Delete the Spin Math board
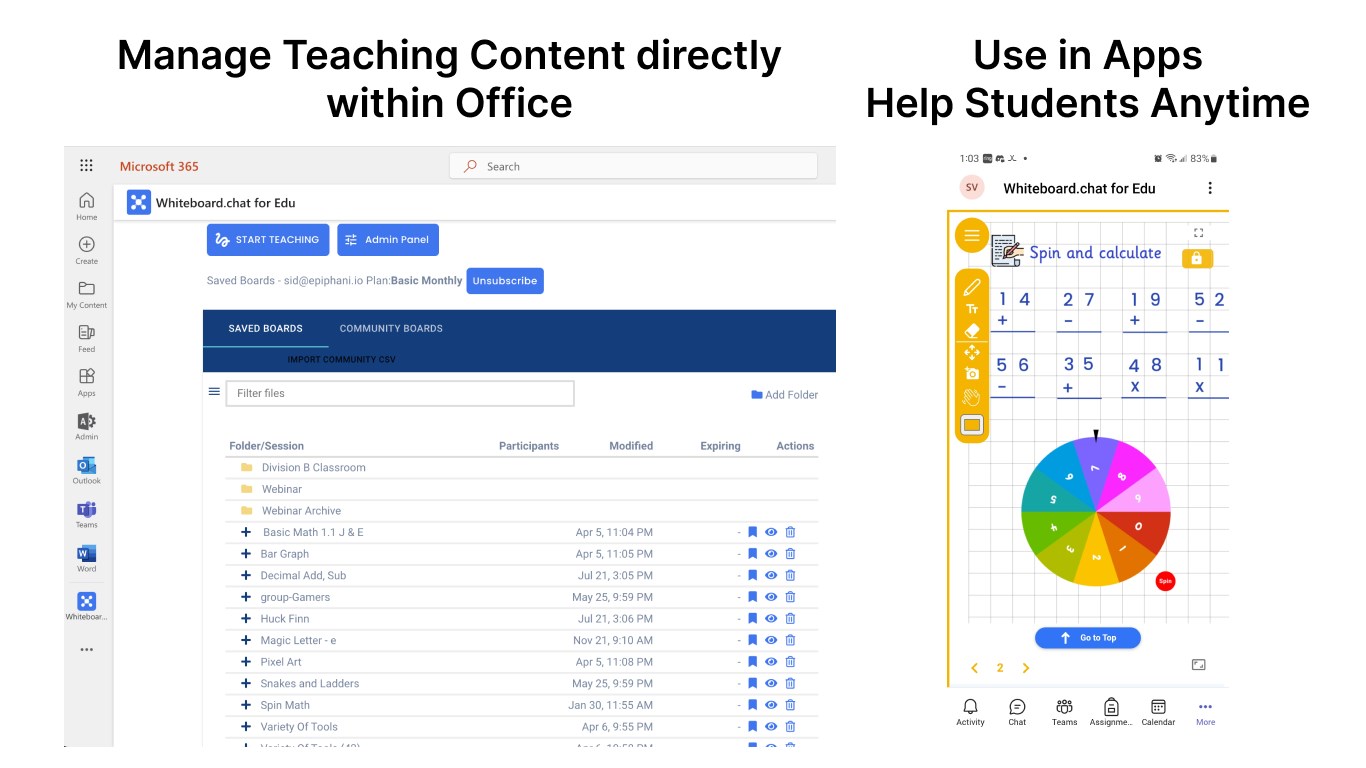The width and height of the screenshot is (1366, 768). click(790, 705)
